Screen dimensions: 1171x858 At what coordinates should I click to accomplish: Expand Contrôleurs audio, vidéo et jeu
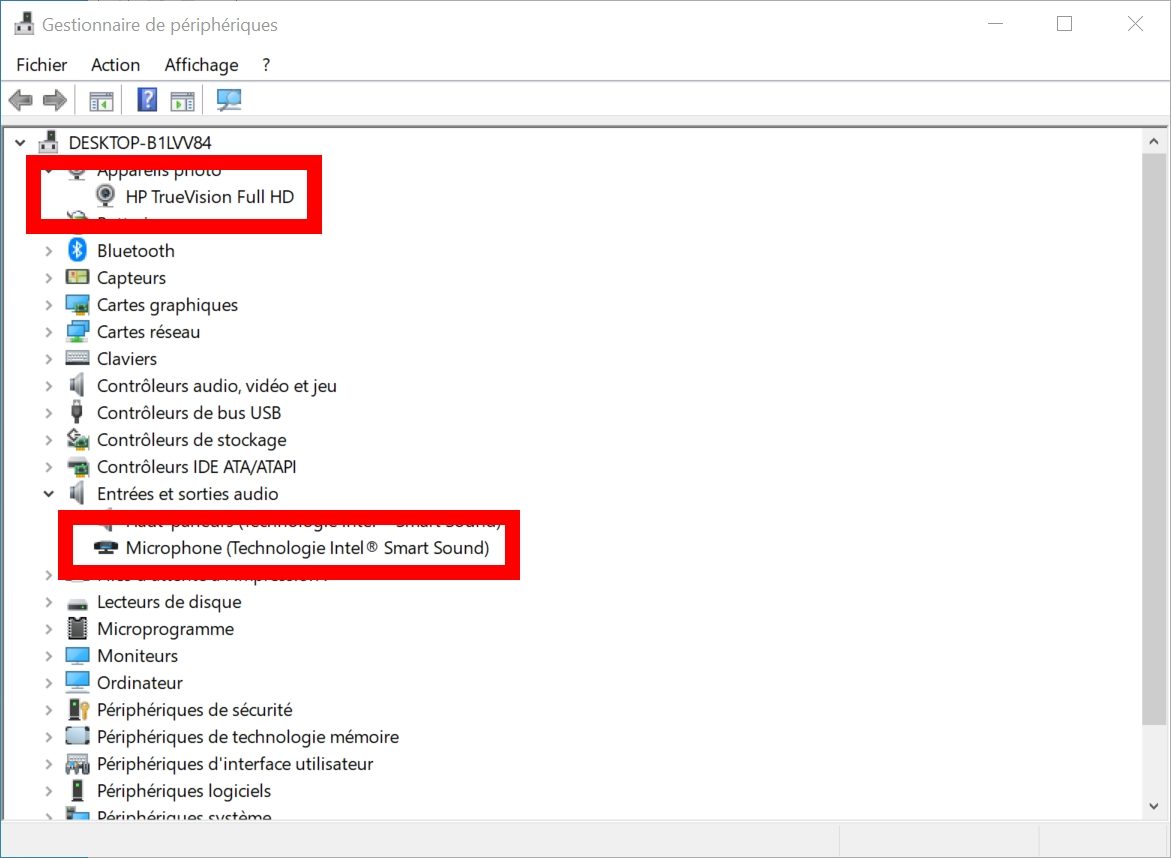coord(49,386)
